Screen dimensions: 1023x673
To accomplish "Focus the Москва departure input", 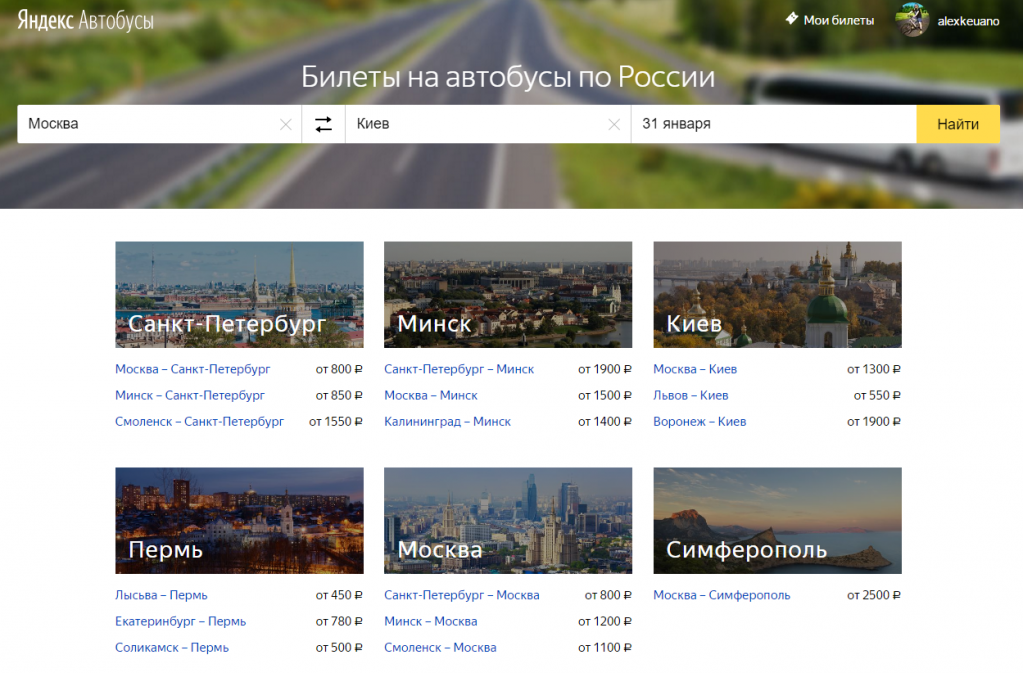I will coord(150,124).
